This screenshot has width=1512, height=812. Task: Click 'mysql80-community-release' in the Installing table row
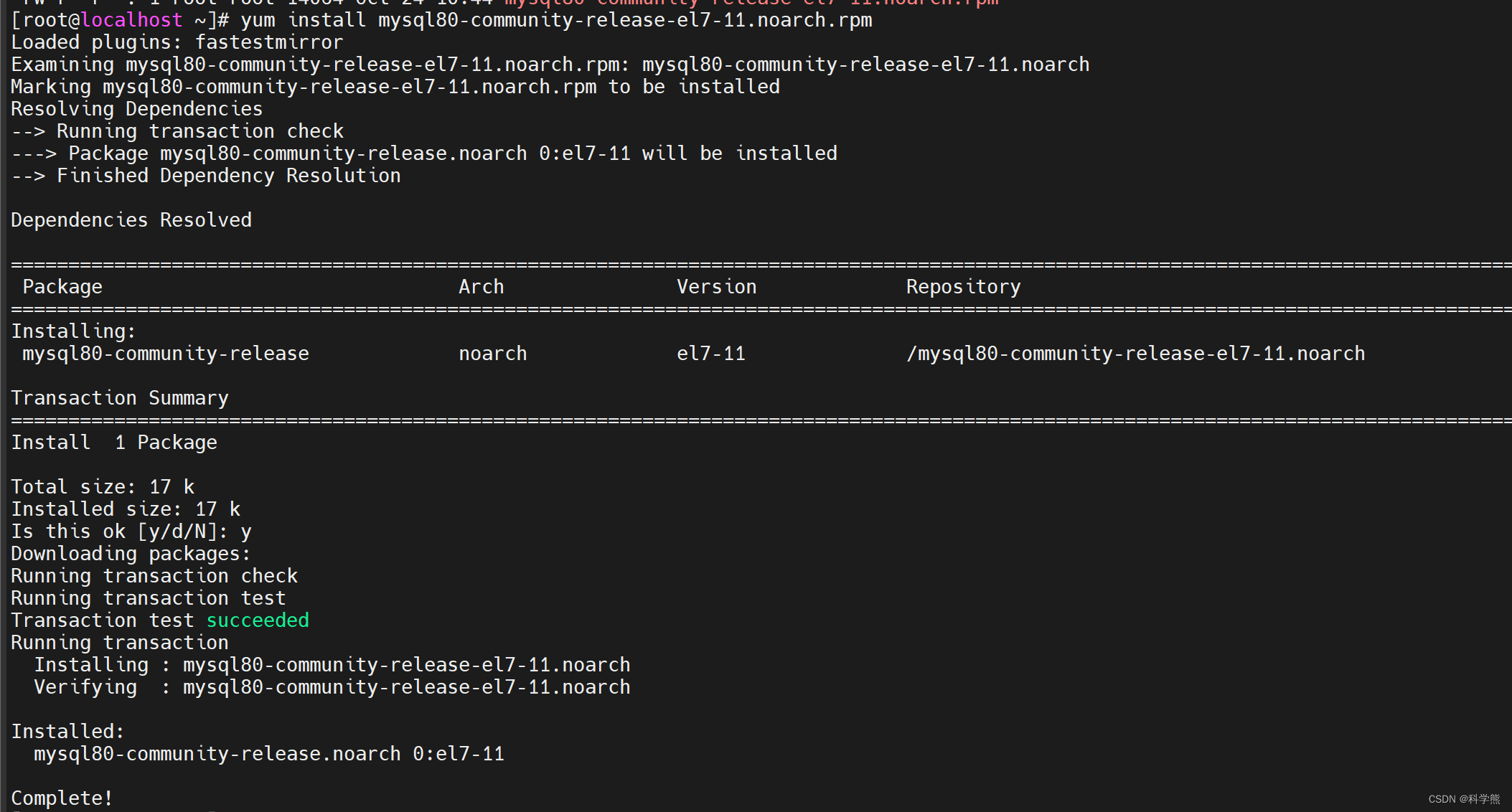point(166,354)
